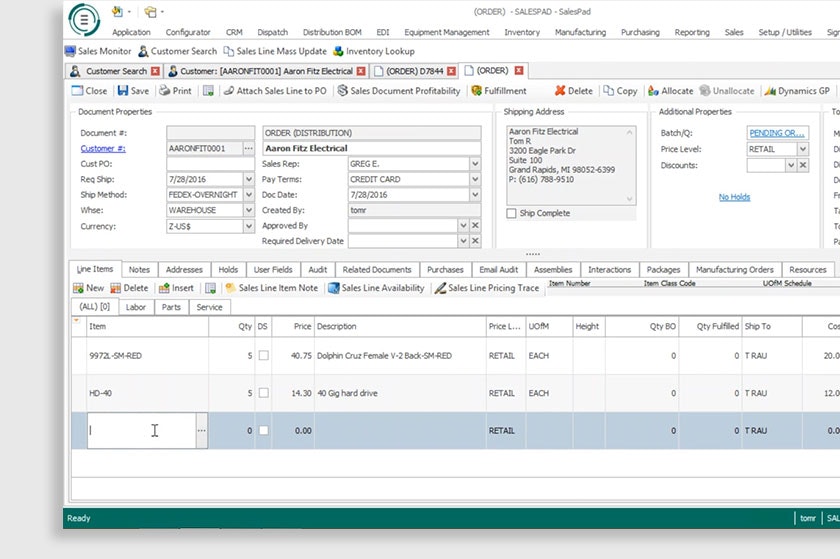Add a New line item
Viewport: 840px width, 559px height.
point(89,288)
